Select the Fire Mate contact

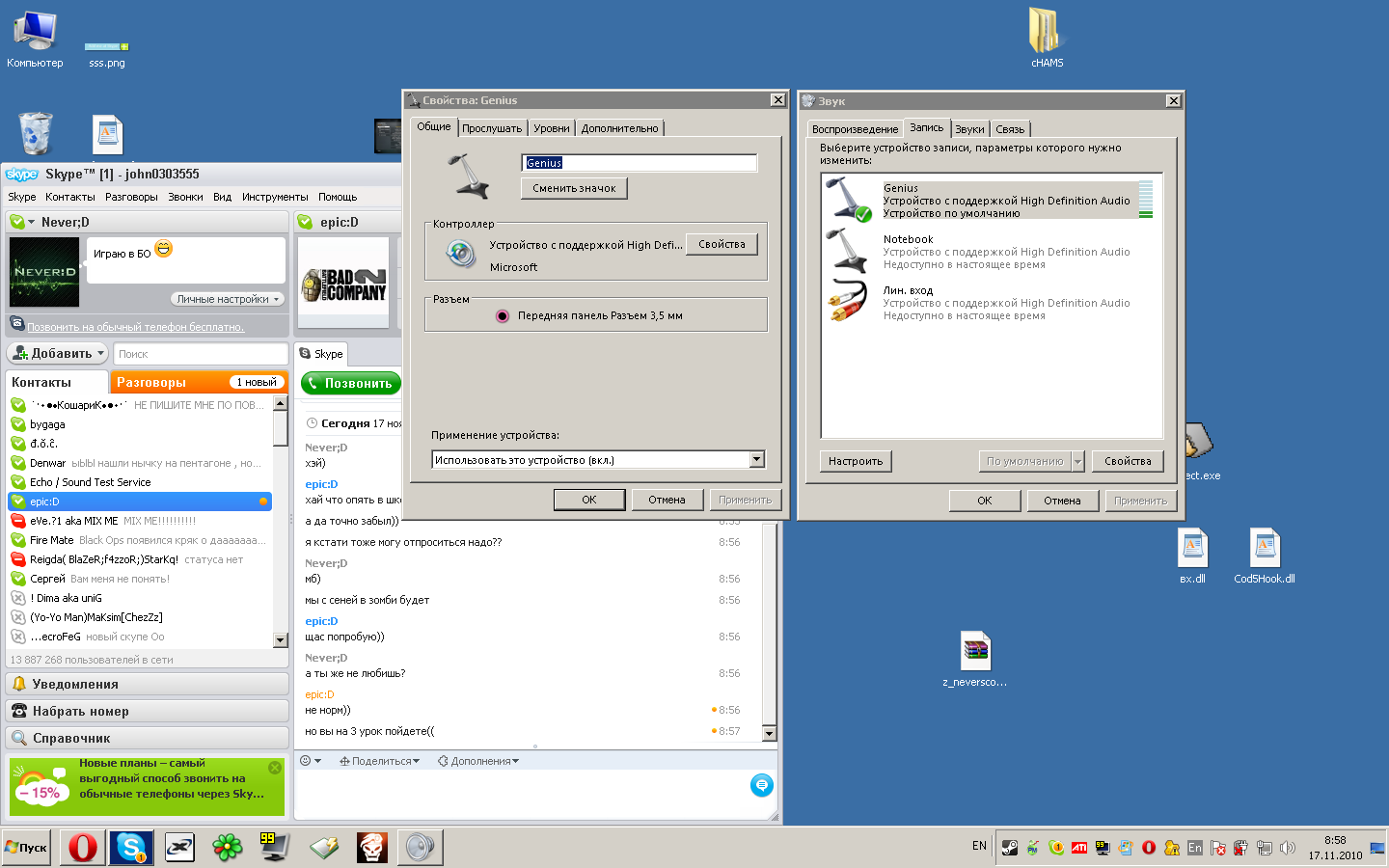(140, 540)
